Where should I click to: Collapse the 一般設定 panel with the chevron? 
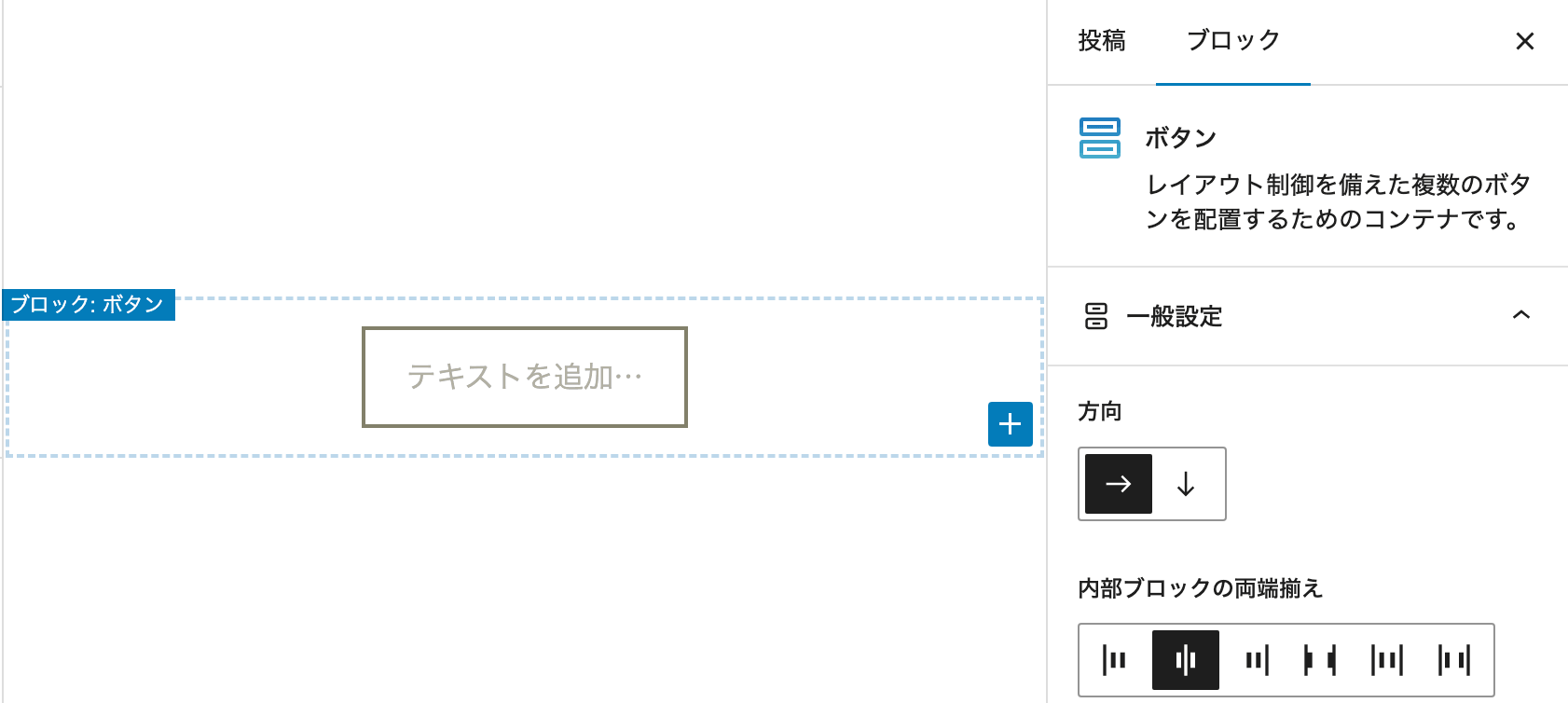[x=1521, y=315]
